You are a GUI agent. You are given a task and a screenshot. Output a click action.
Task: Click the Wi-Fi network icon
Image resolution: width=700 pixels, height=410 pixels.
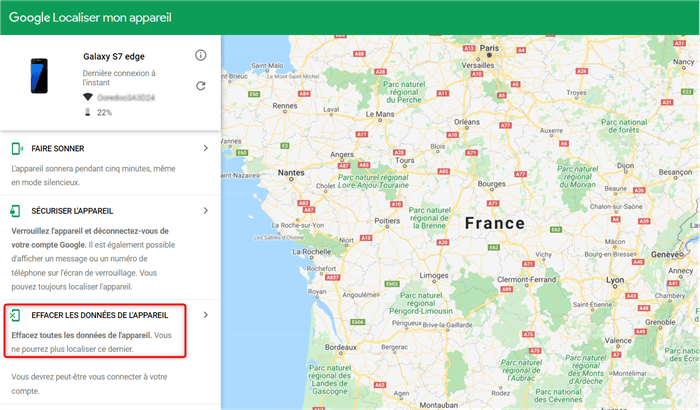click(x=88, y=97)
